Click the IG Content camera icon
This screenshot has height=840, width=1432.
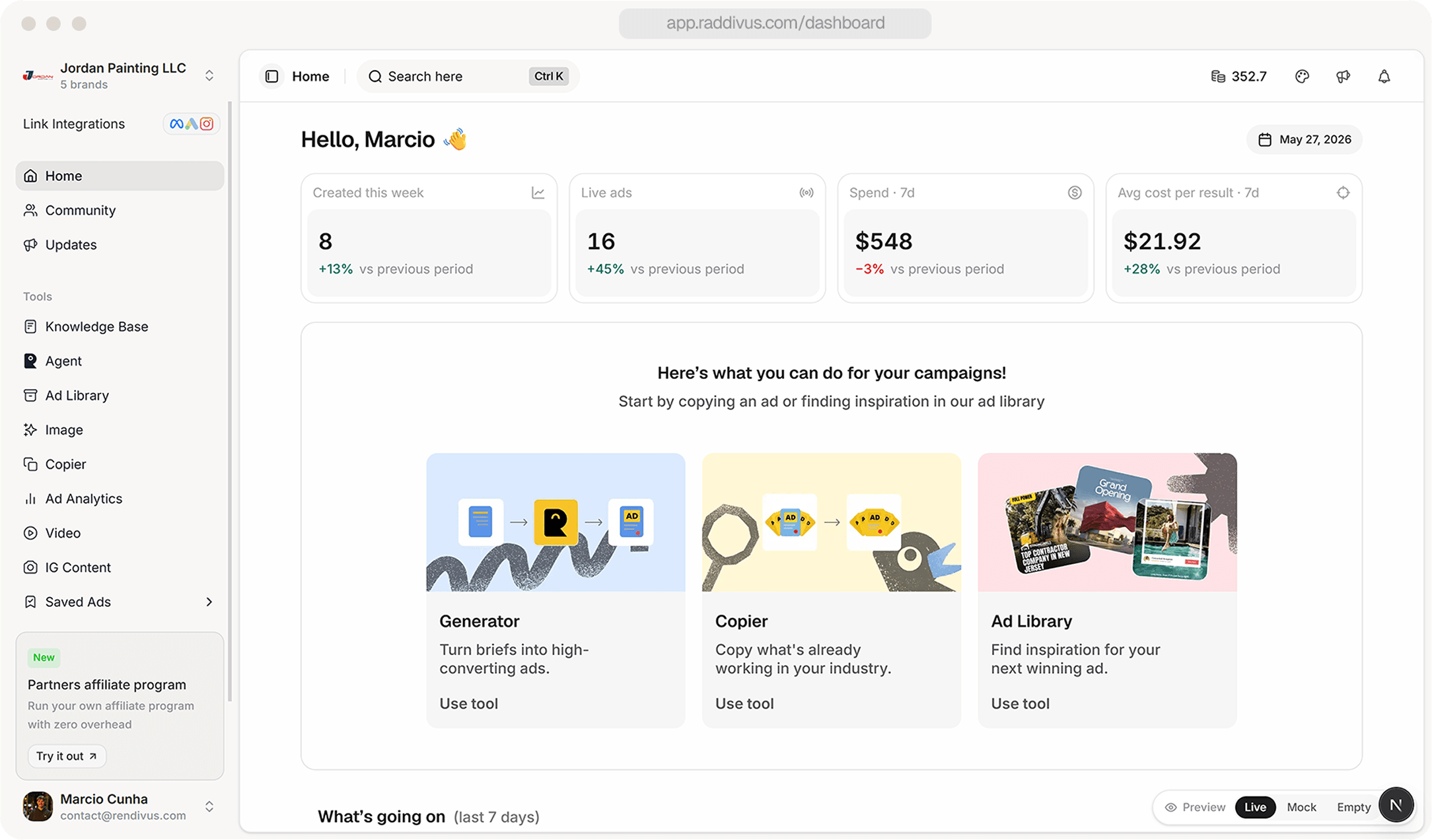tap(30, 567)
